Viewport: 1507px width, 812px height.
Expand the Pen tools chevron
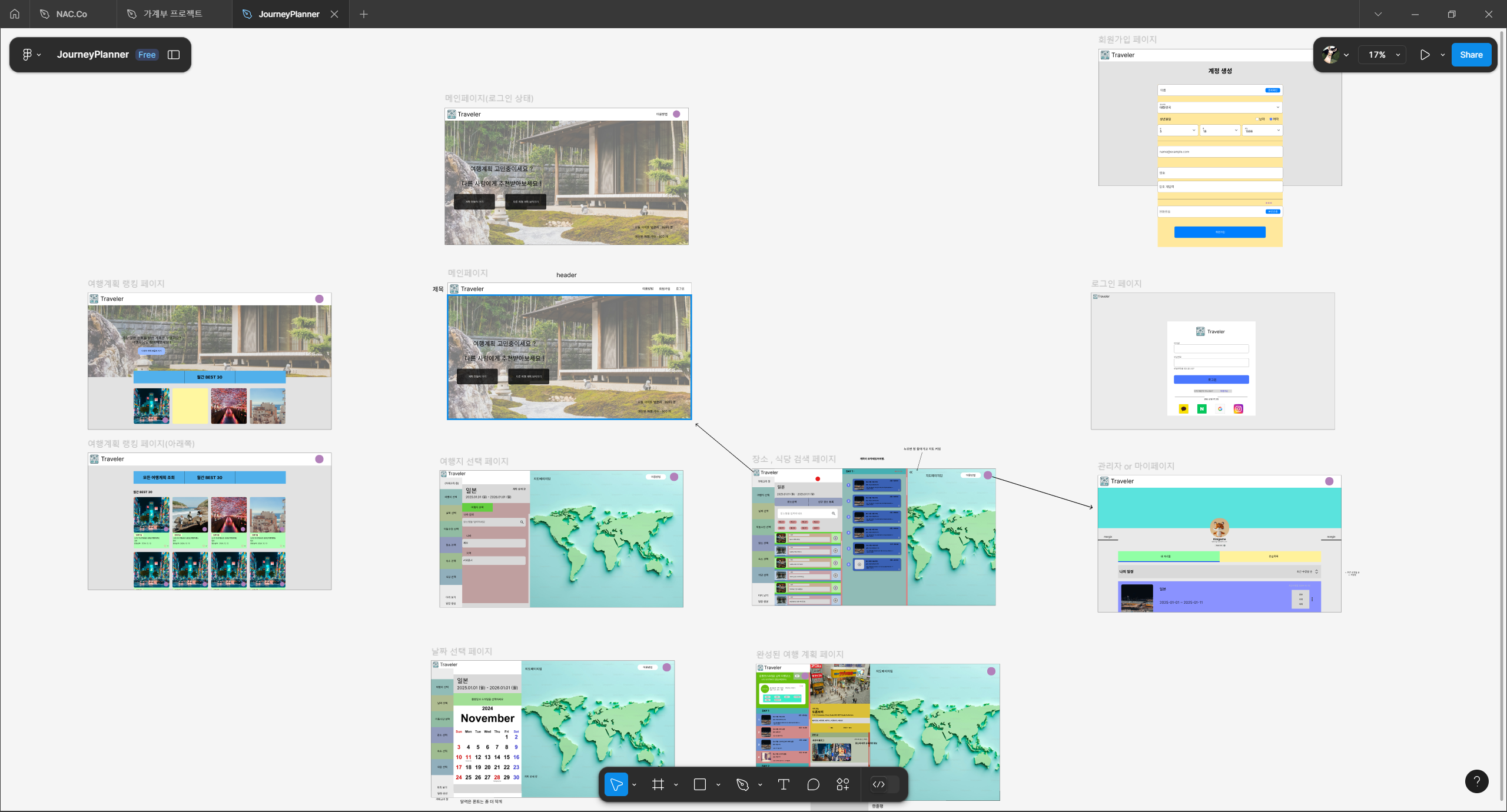[x=760, y=785]
